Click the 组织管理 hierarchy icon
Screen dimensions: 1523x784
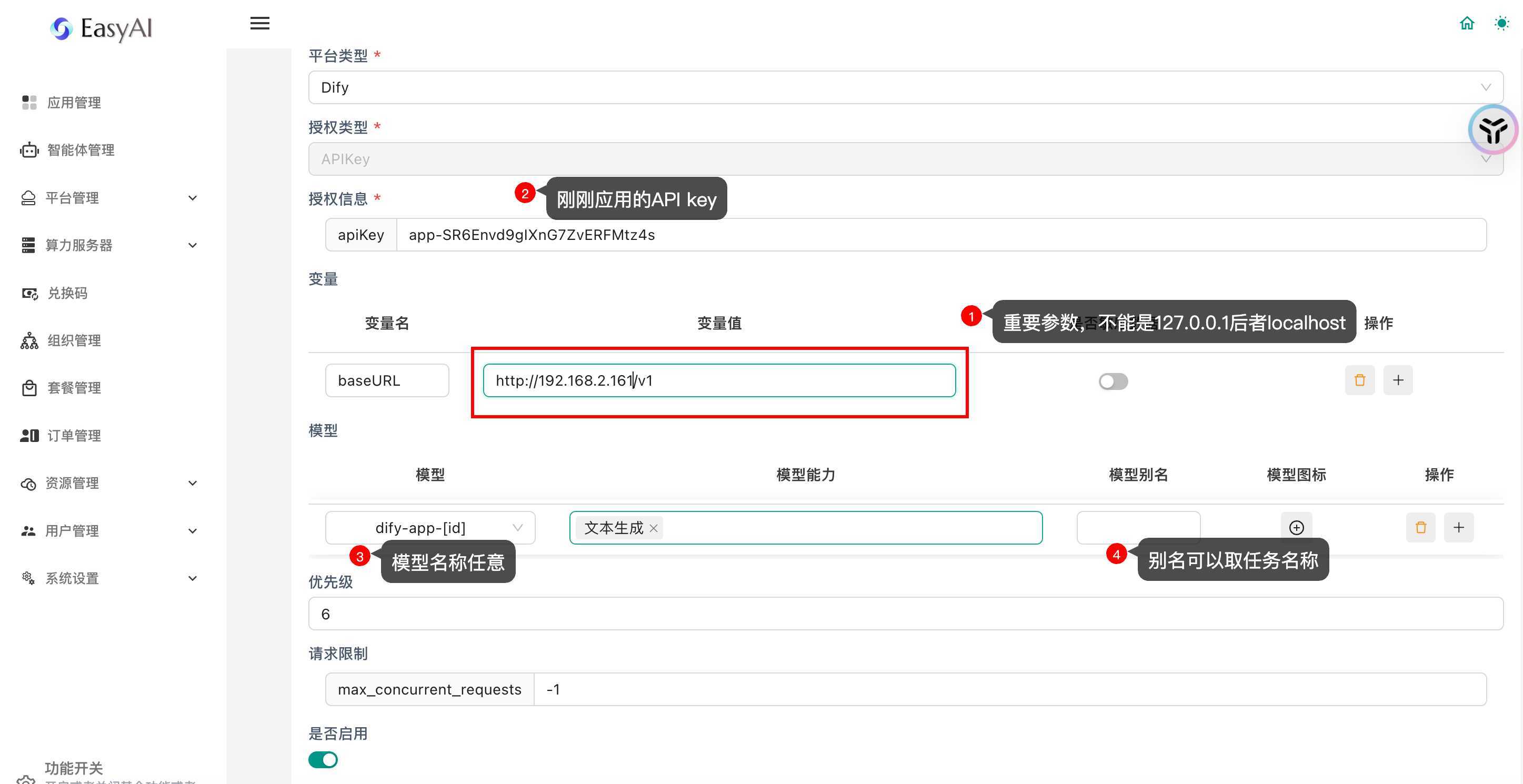29,340
